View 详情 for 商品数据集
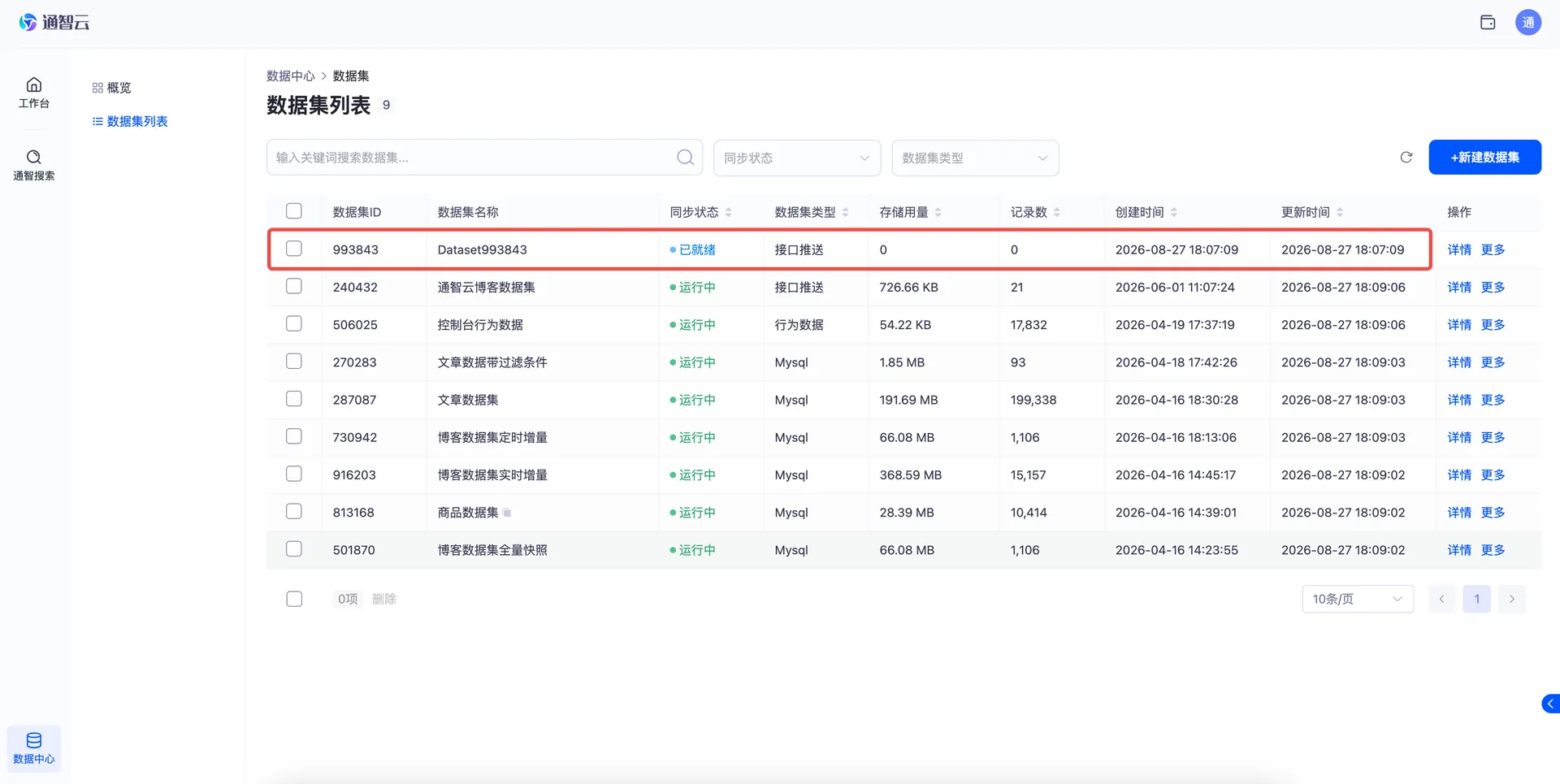Screen dimensions: 1560x784 coord(1459,513)
